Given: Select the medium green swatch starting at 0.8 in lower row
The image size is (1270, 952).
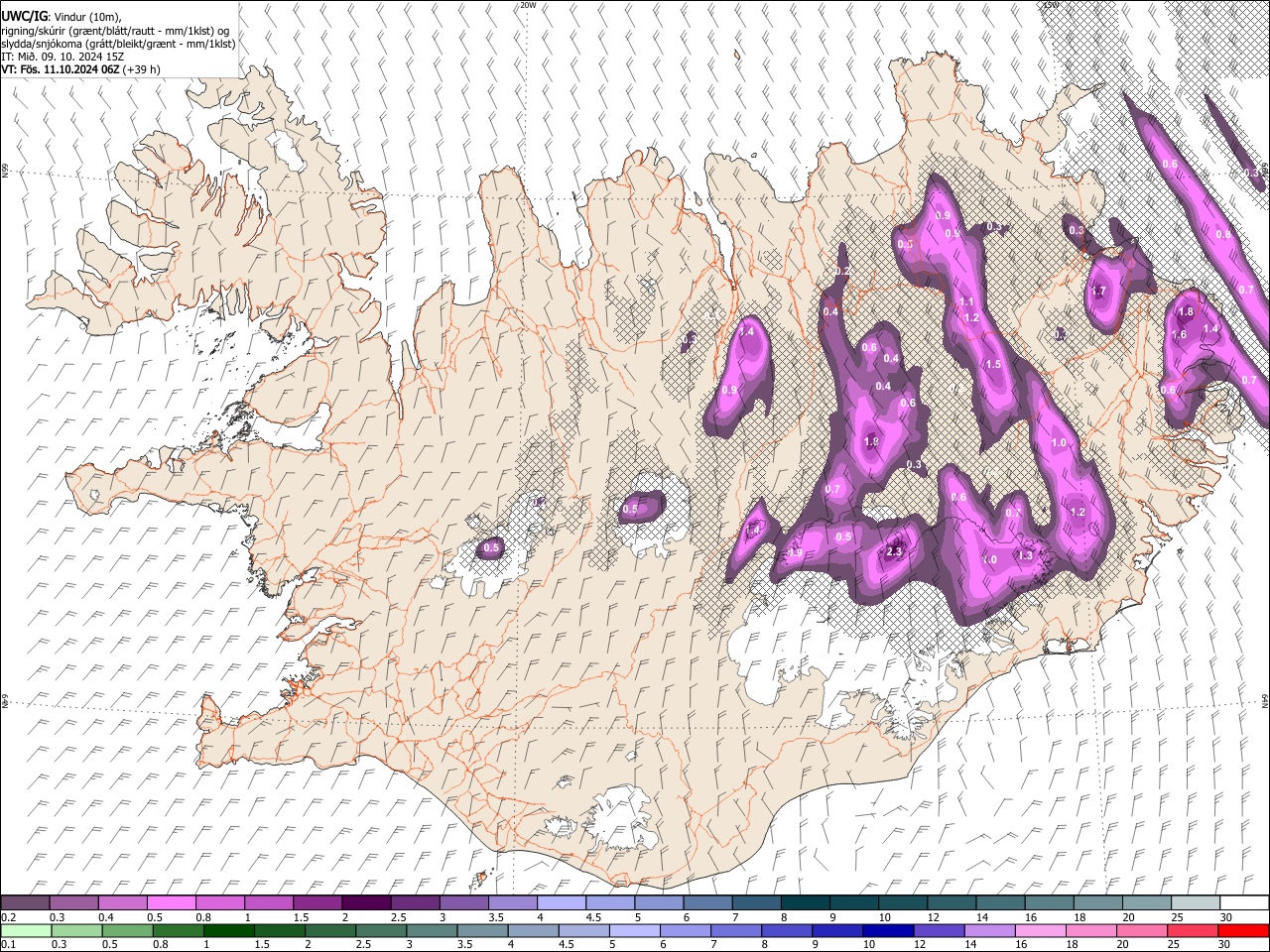Looking at the screenshot, I should point(179,930).
